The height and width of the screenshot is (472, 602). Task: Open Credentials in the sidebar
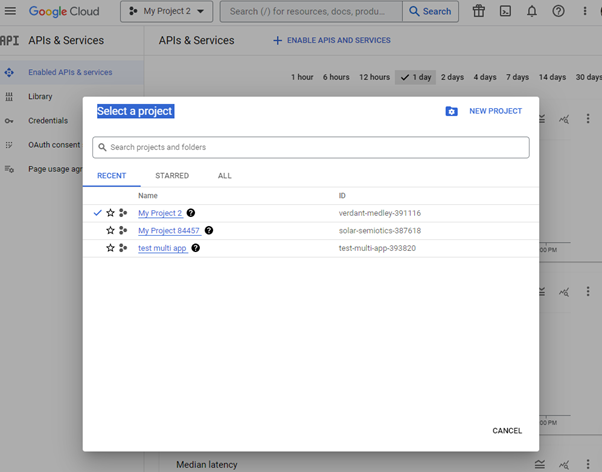point(48,121)
